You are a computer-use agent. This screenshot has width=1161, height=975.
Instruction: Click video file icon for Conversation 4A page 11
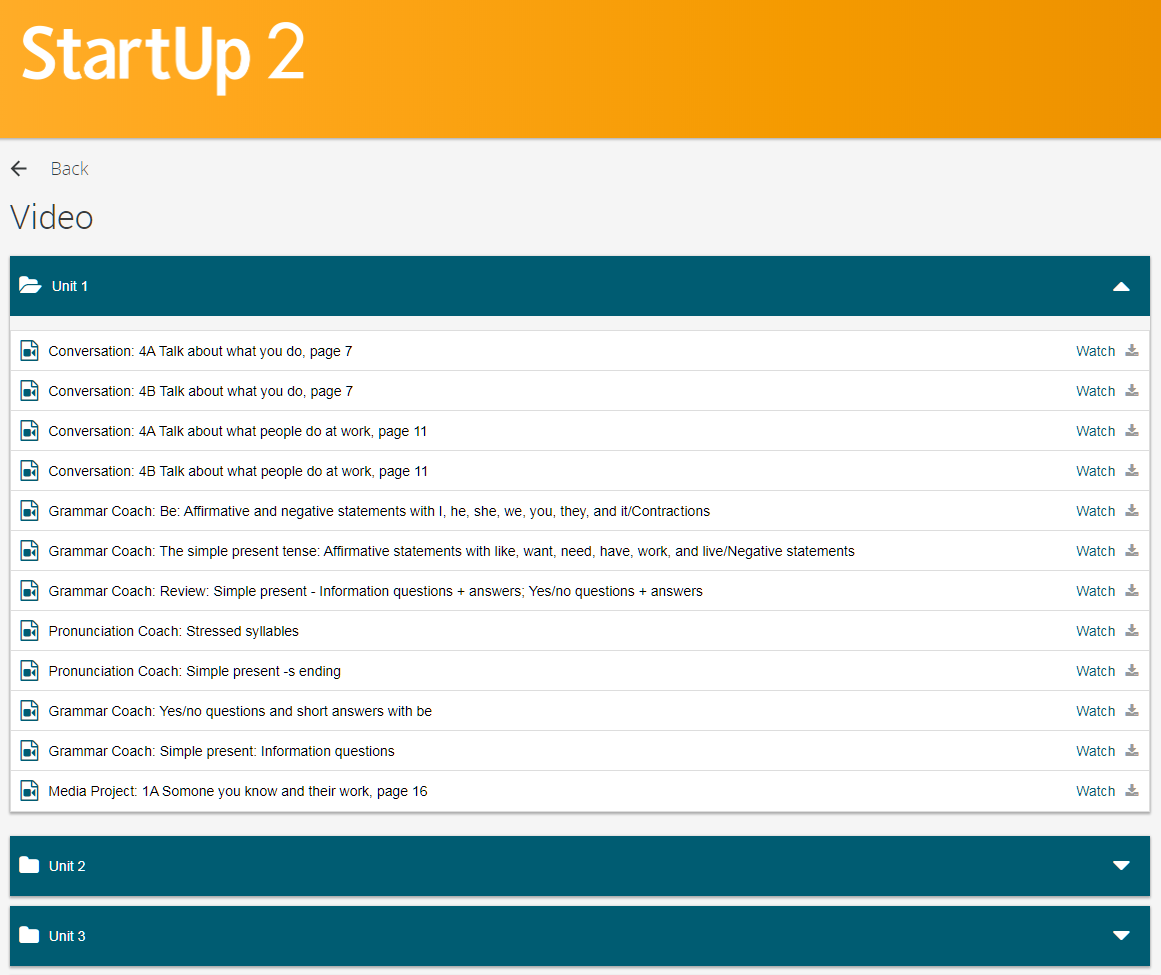point(30,430)
